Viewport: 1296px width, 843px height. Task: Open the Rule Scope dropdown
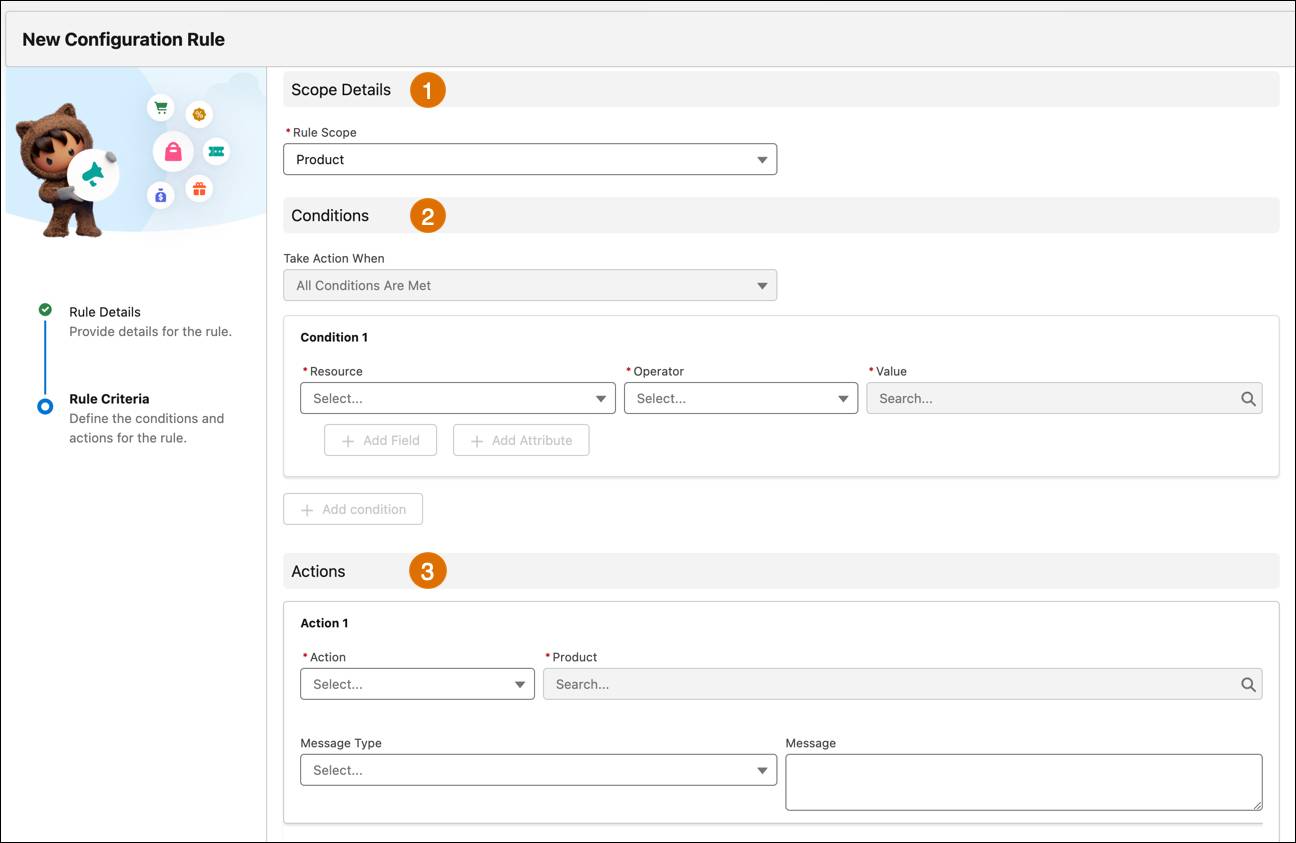point(530,159)
